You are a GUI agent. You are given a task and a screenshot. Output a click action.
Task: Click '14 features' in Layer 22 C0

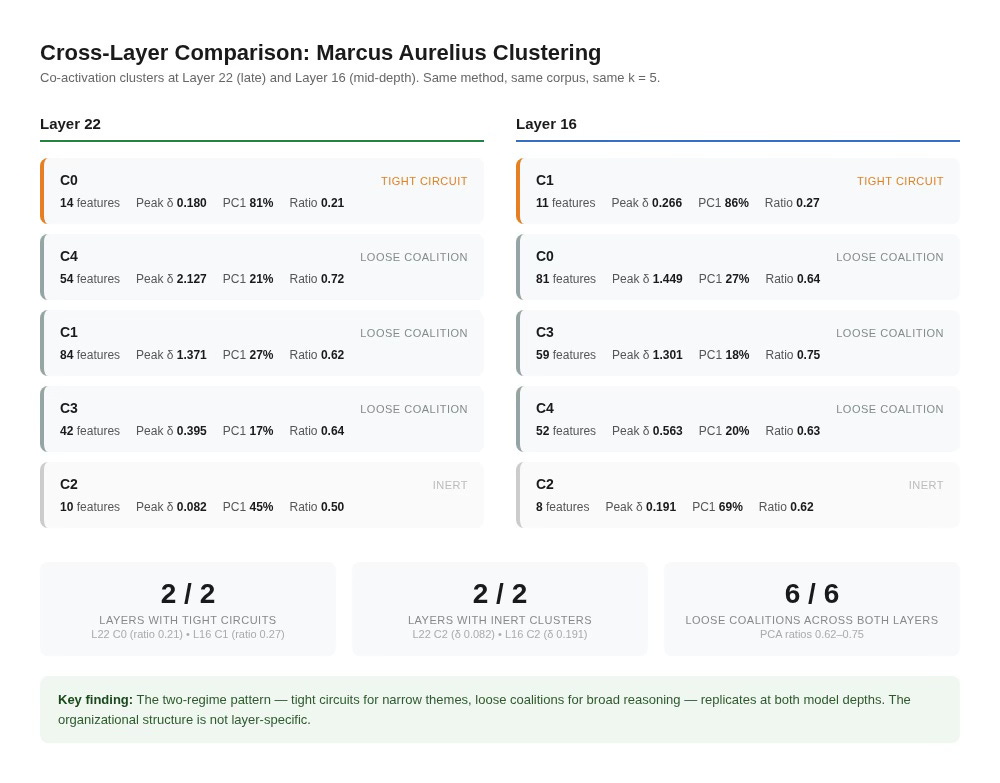click(90, 203)
